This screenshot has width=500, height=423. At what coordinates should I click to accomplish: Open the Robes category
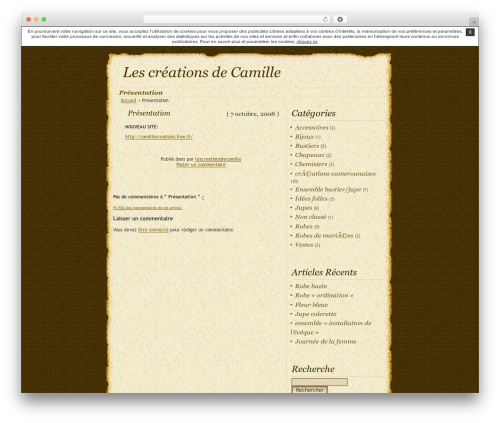click(303, 226)
